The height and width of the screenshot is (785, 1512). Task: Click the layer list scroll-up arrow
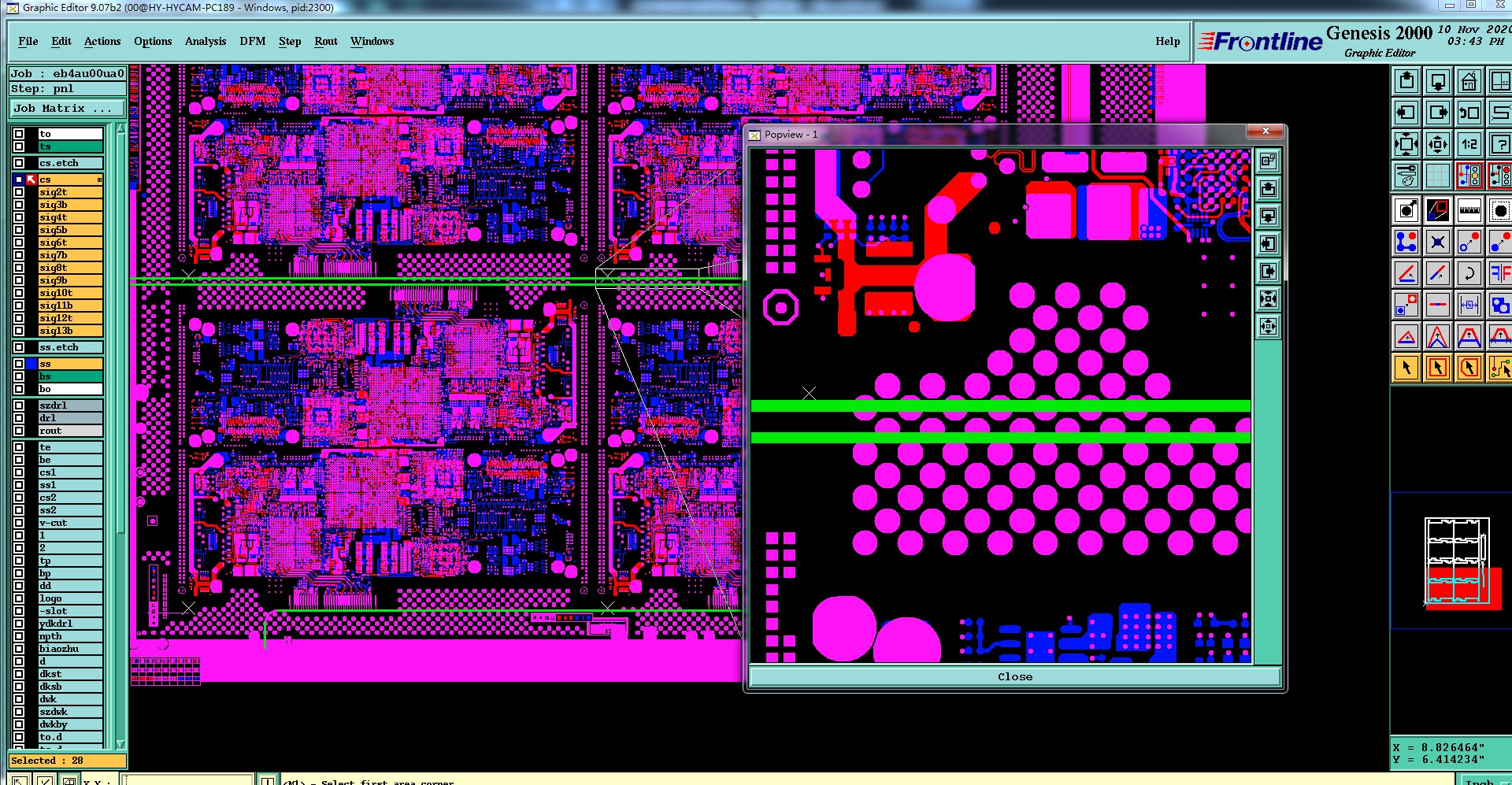pos(120,128)
